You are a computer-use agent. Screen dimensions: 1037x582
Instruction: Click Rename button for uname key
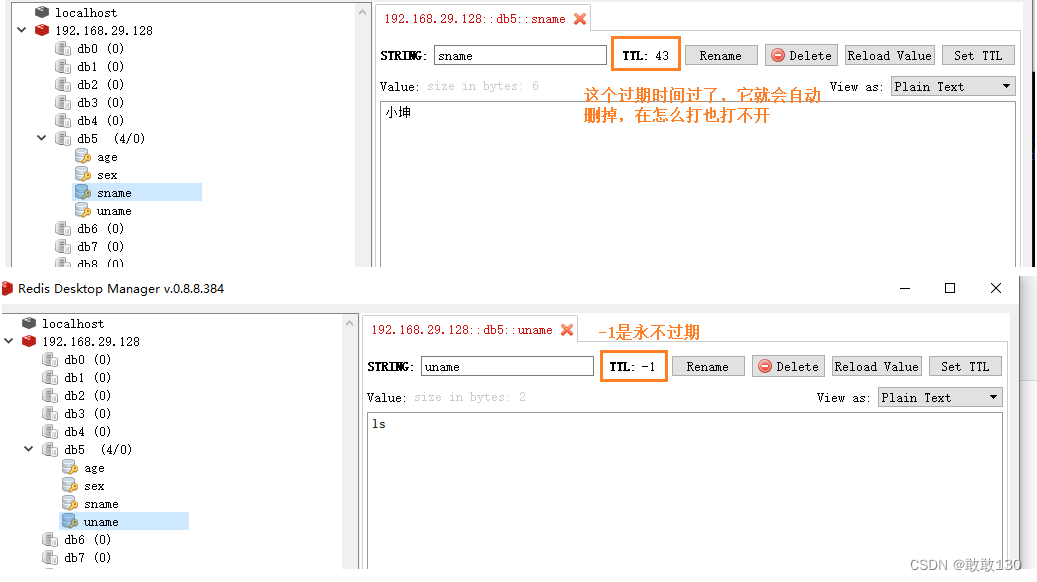(x=708, y=366)
